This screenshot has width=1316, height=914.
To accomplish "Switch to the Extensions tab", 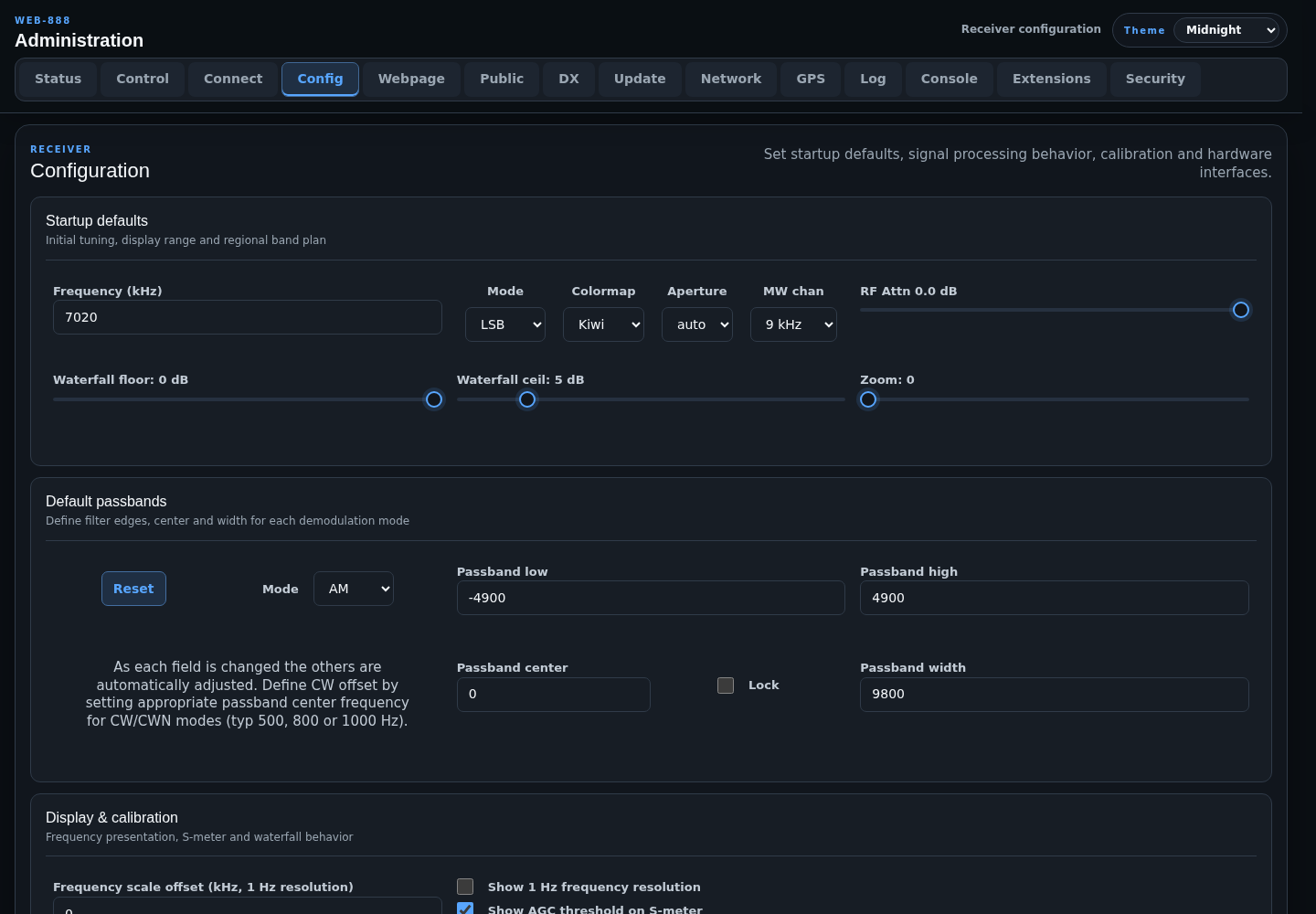I will 1052,79.
